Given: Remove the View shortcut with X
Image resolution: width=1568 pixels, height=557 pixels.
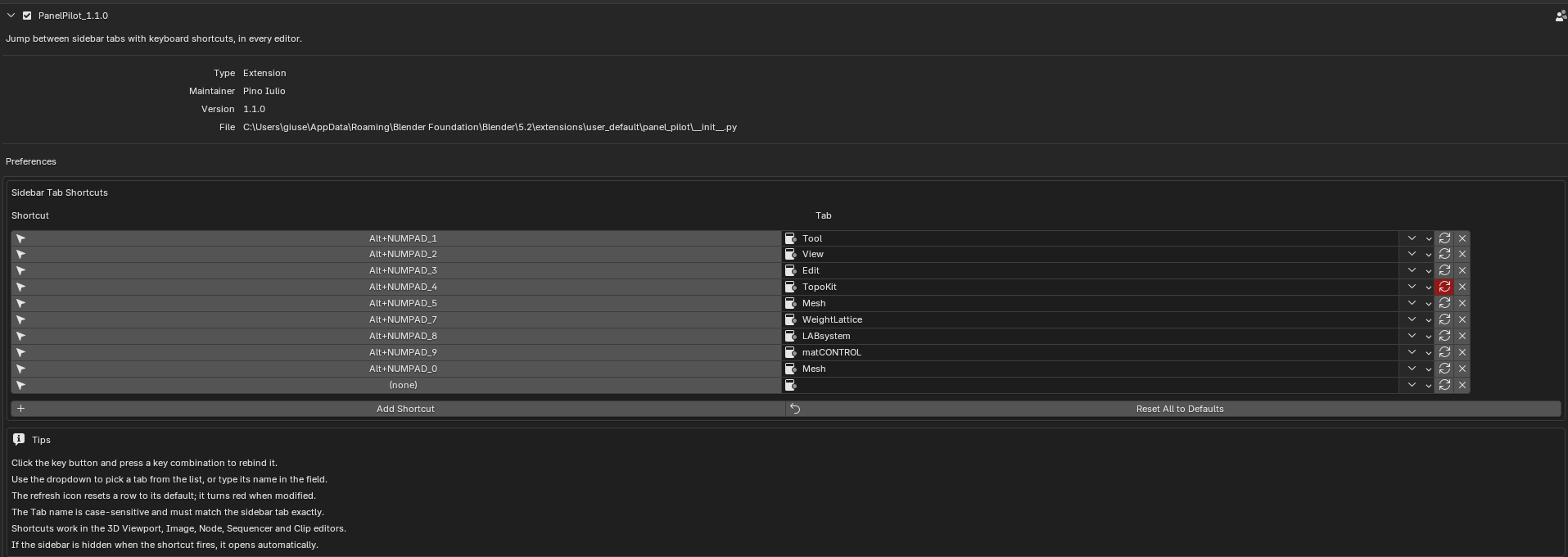Looking at the screenshot, I should (x=1462, y=254).
